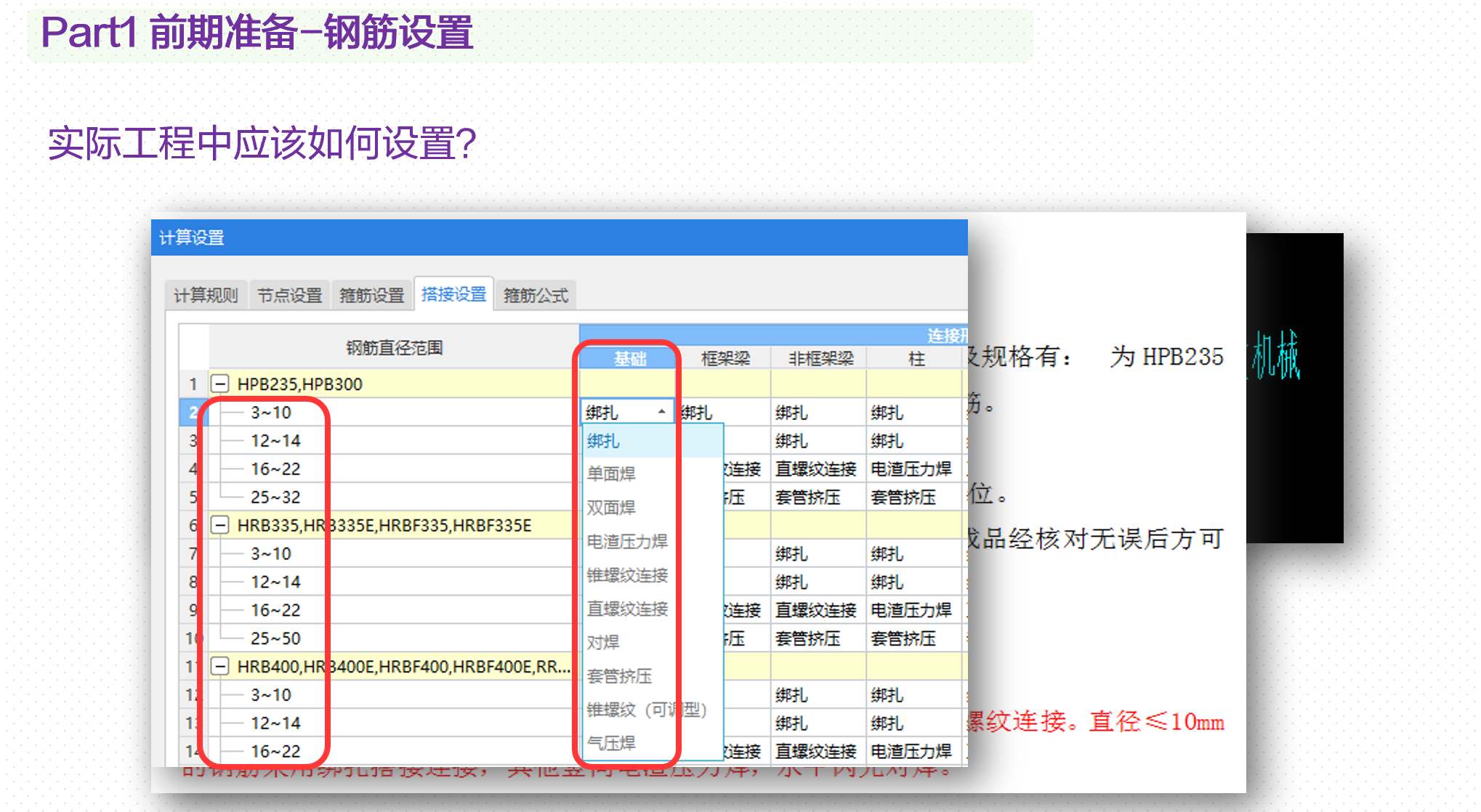Choose 单面焊 from the dropdown list
Image resolution: width=1481 pixels, height=812 pixels.
(611, 474)
